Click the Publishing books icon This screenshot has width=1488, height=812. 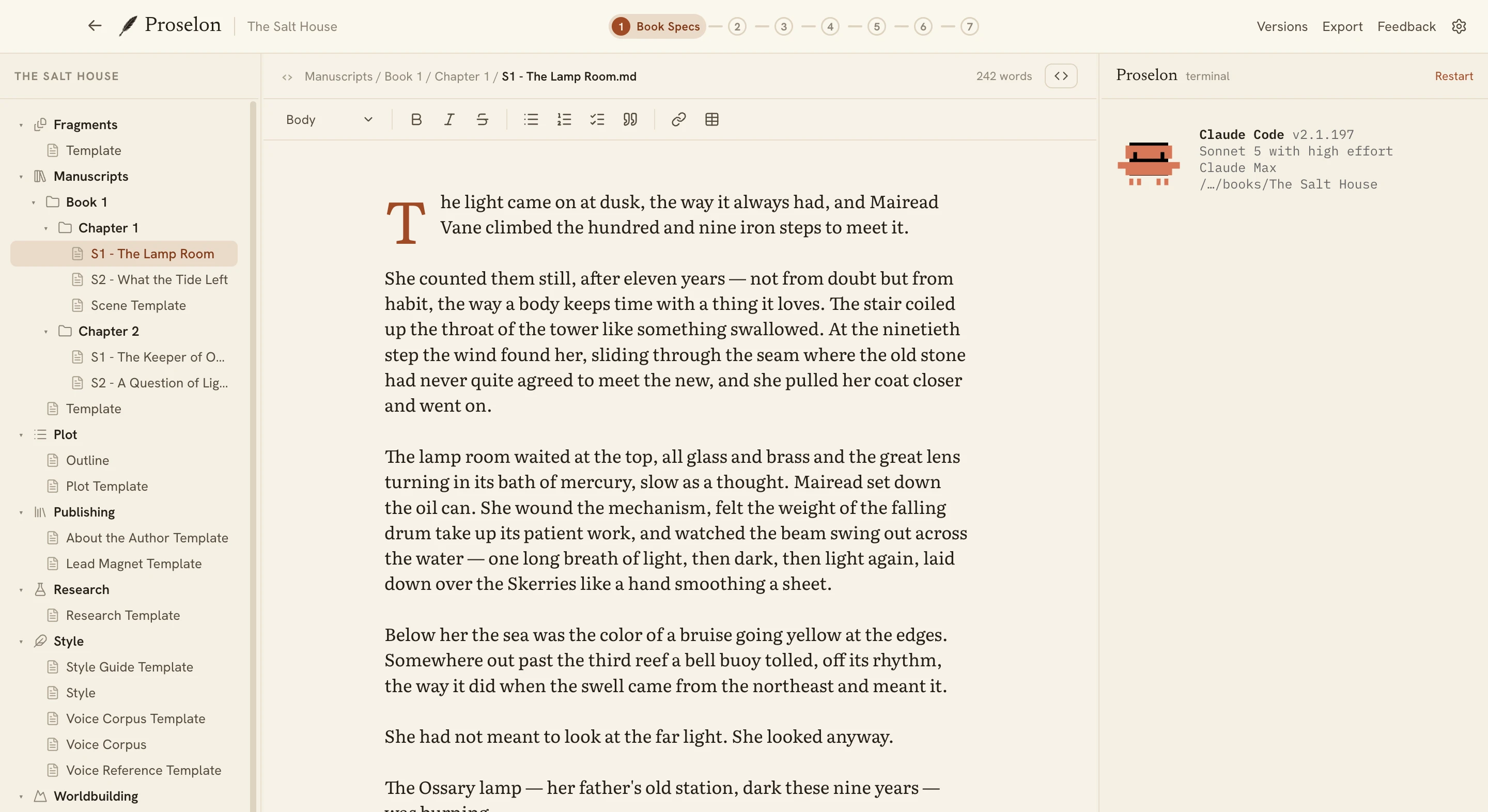click(x=40, y=512)
